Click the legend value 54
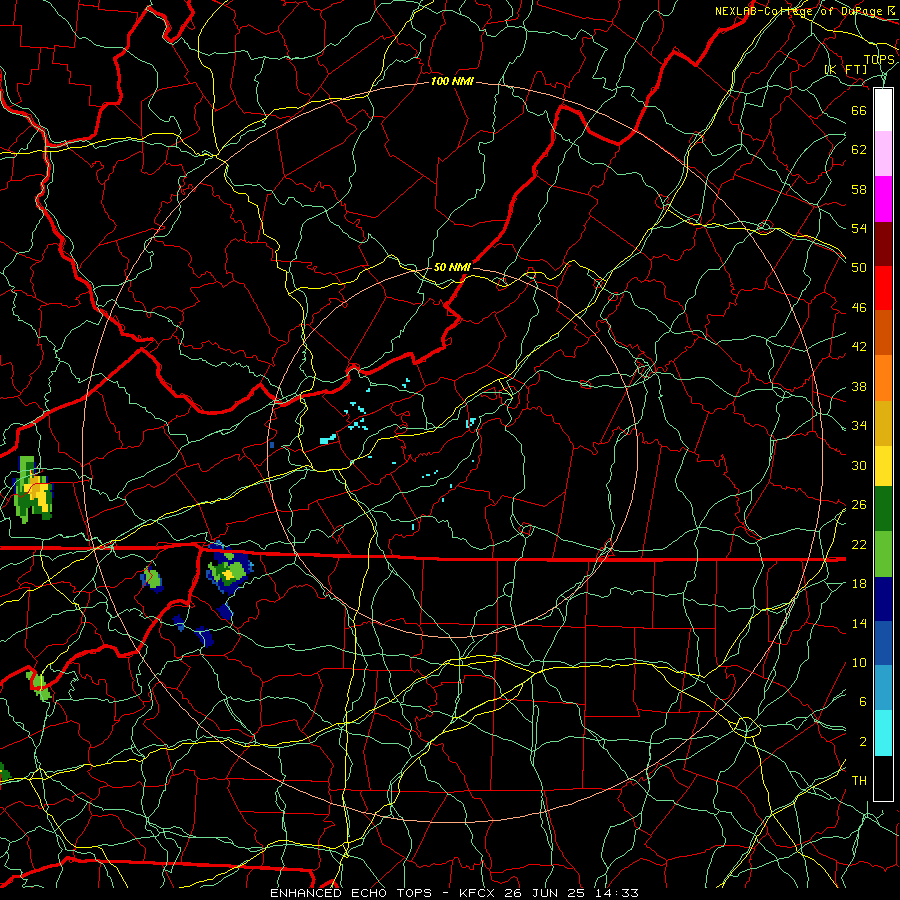 coord(859,228)
